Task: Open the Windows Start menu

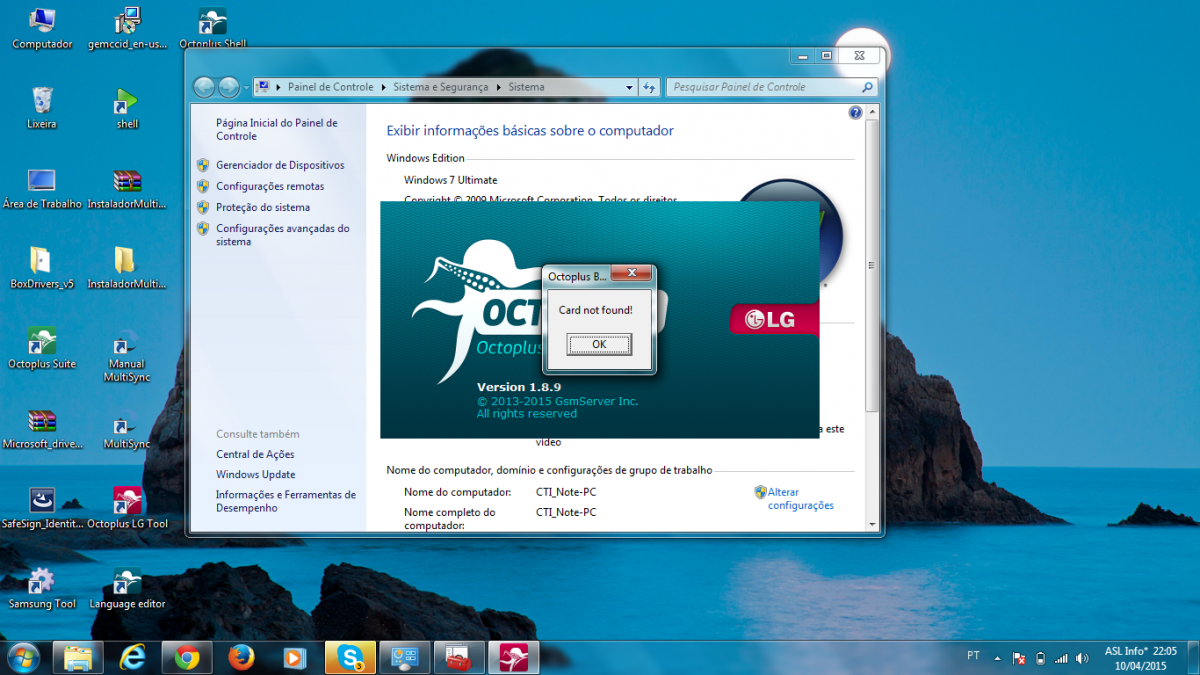Action: [24, 657]
